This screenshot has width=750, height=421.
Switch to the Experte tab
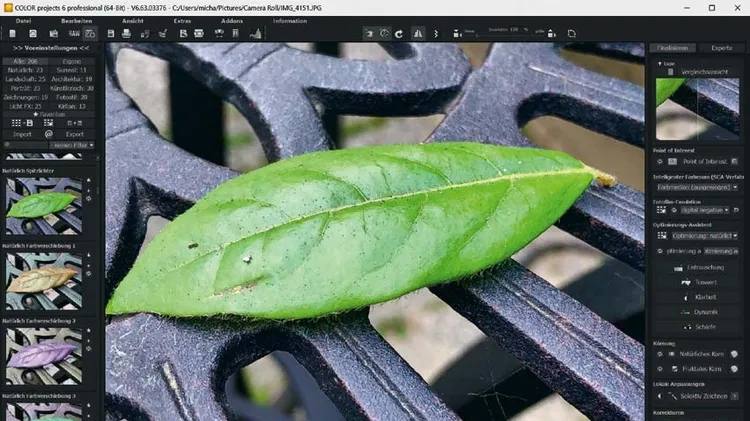(721, 48)
